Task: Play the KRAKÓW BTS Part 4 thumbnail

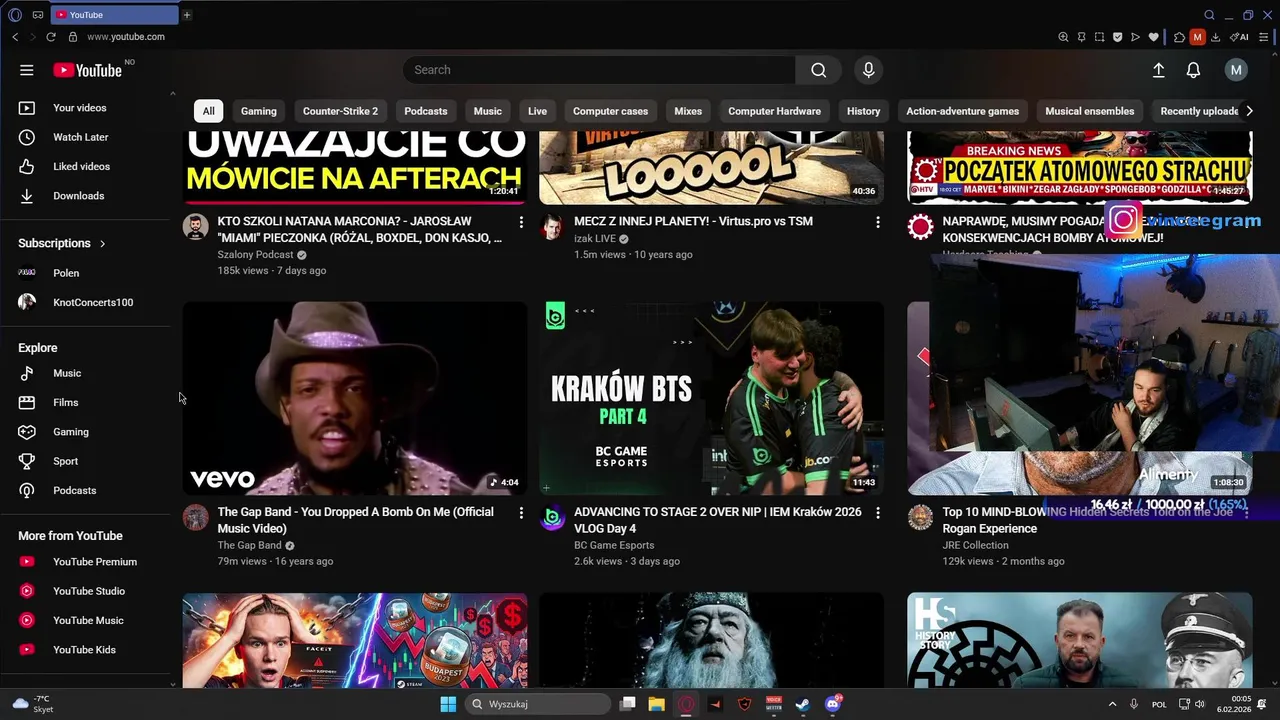Action: pos(711,399)
